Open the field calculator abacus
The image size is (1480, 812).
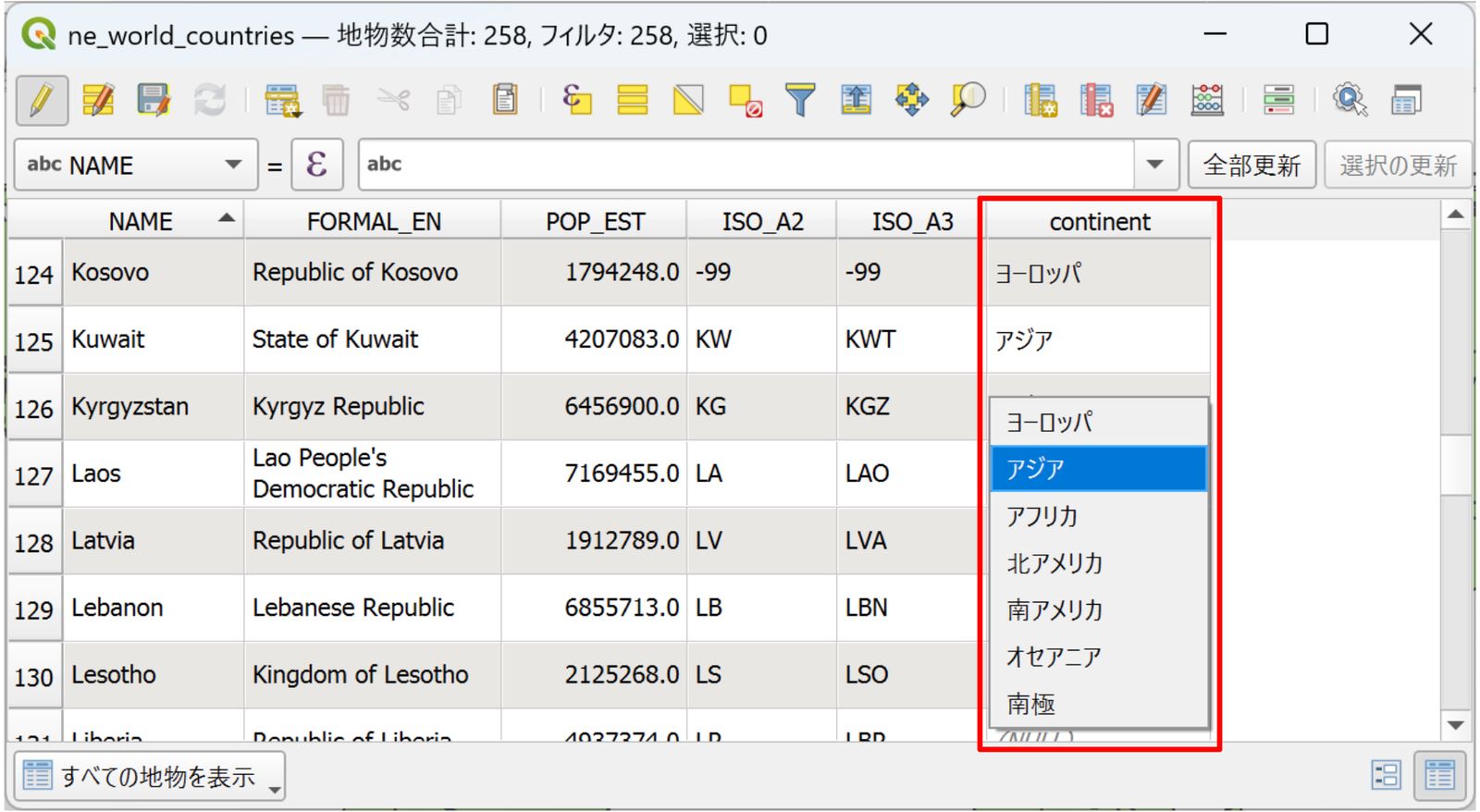click(x=1207, y=100)
